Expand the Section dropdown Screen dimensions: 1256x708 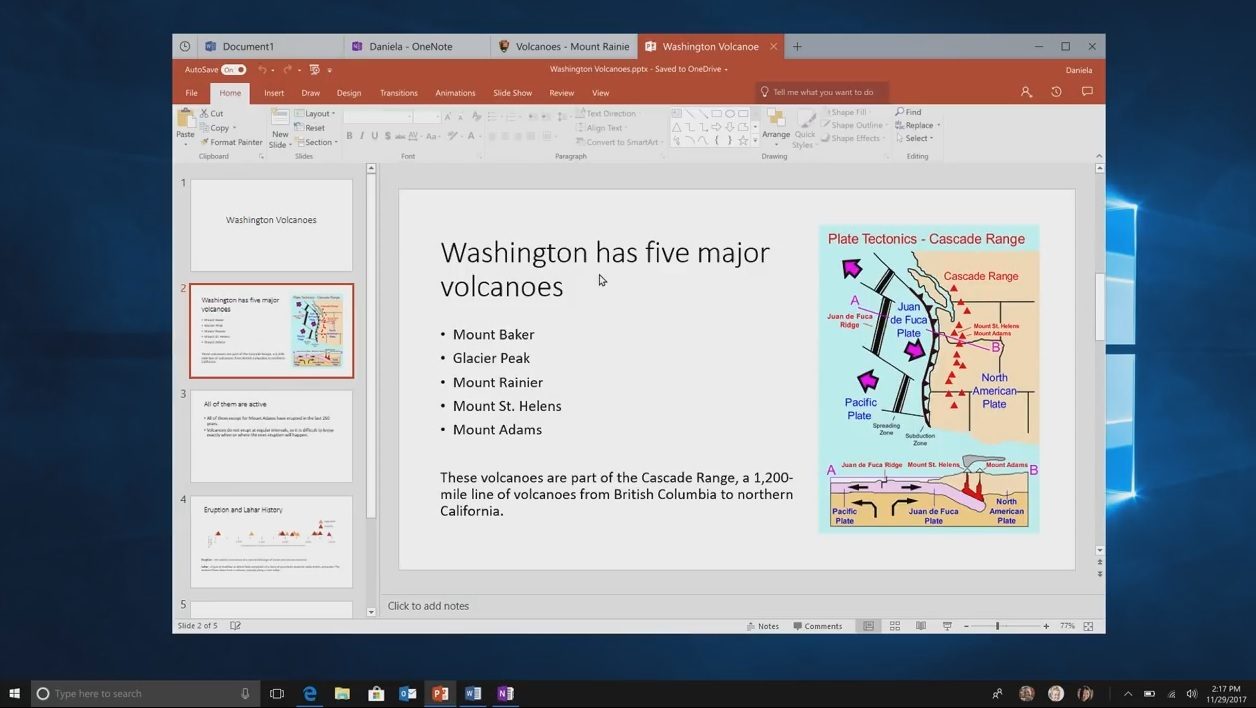[x=317, y=142]
